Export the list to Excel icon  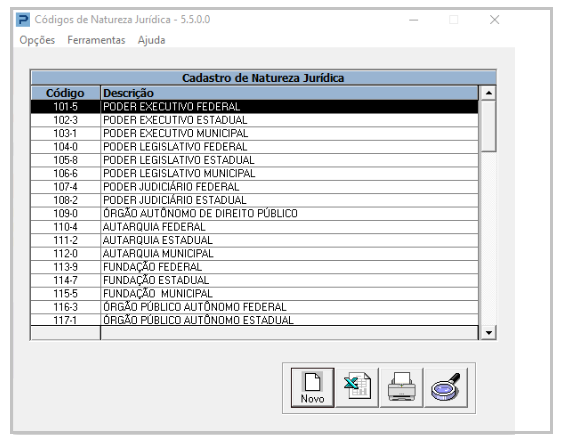coord(357,387)
